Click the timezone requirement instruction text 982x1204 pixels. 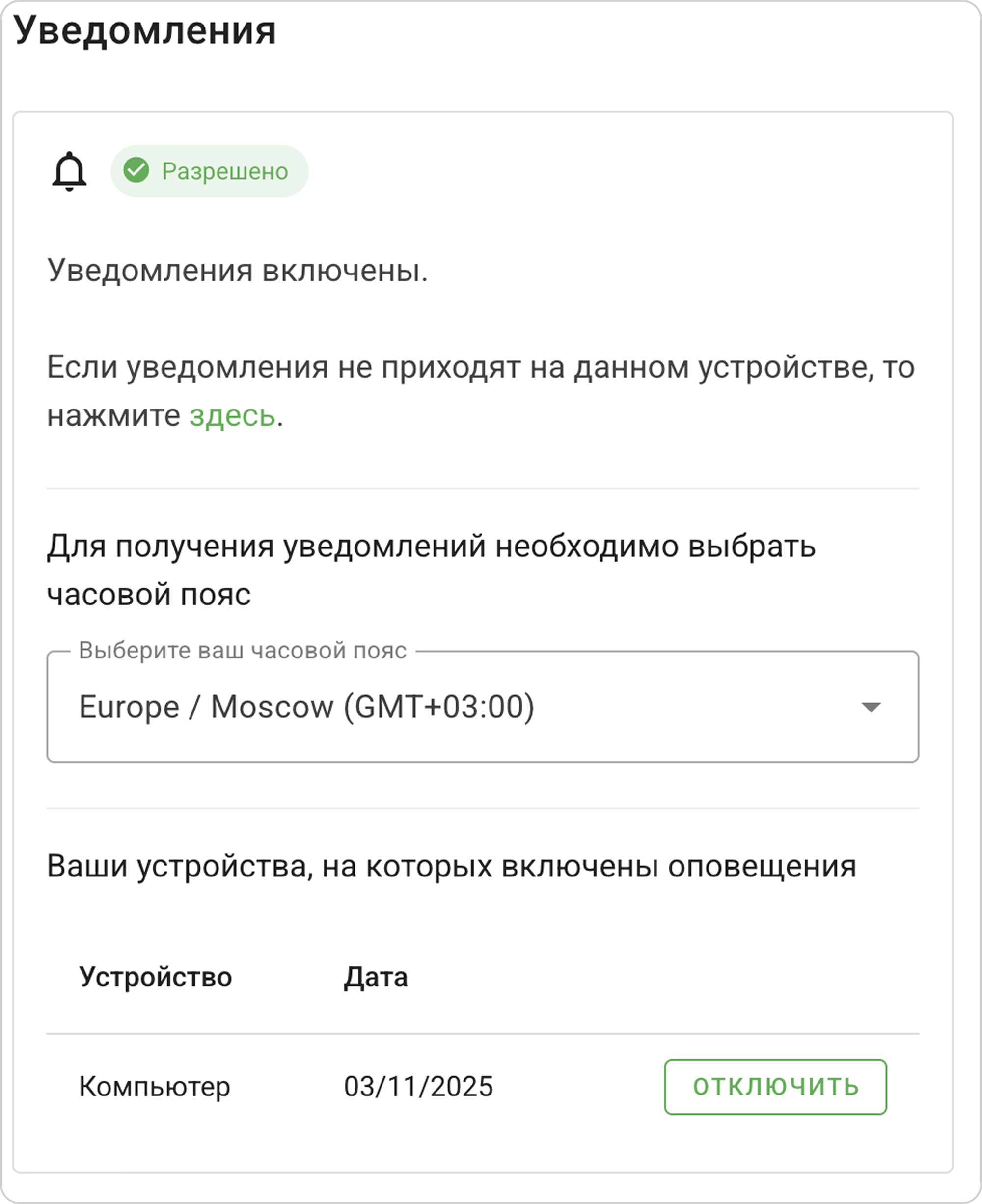click(431, 570)
